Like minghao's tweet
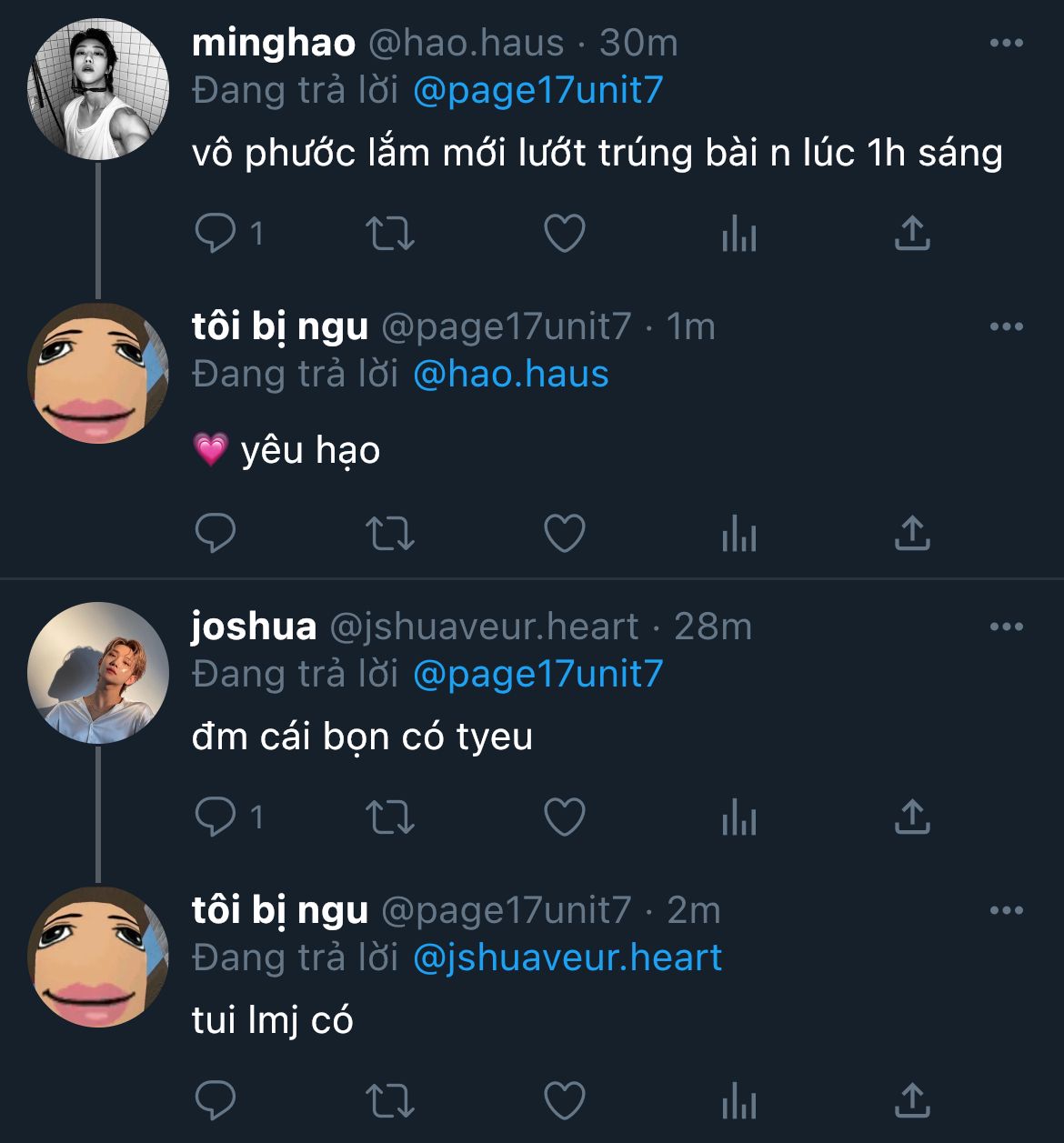 [x=565, y=234]
